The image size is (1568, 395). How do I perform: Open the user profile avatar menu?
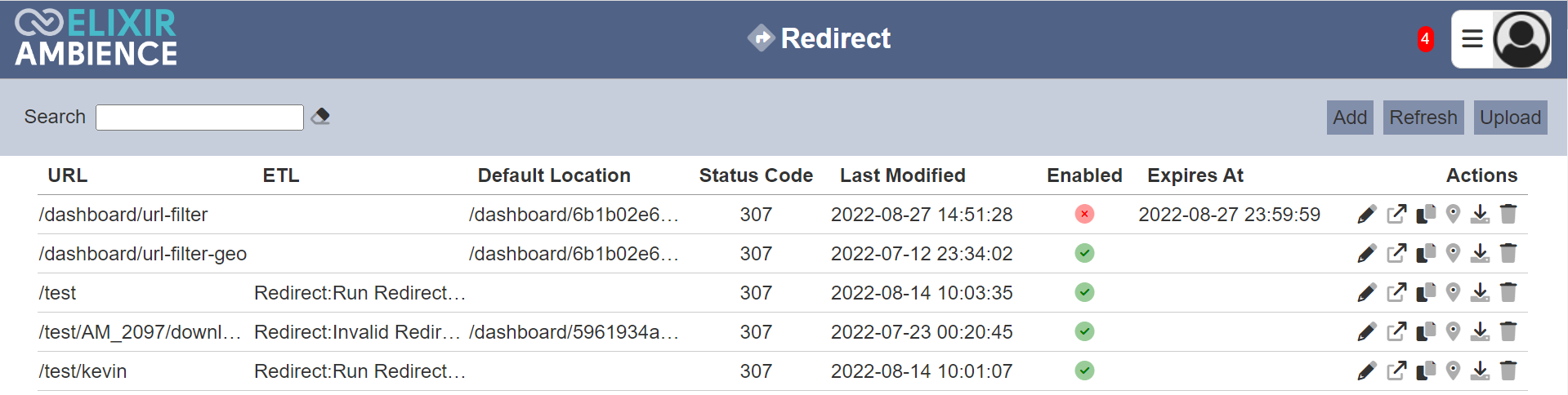point(1521,39)
